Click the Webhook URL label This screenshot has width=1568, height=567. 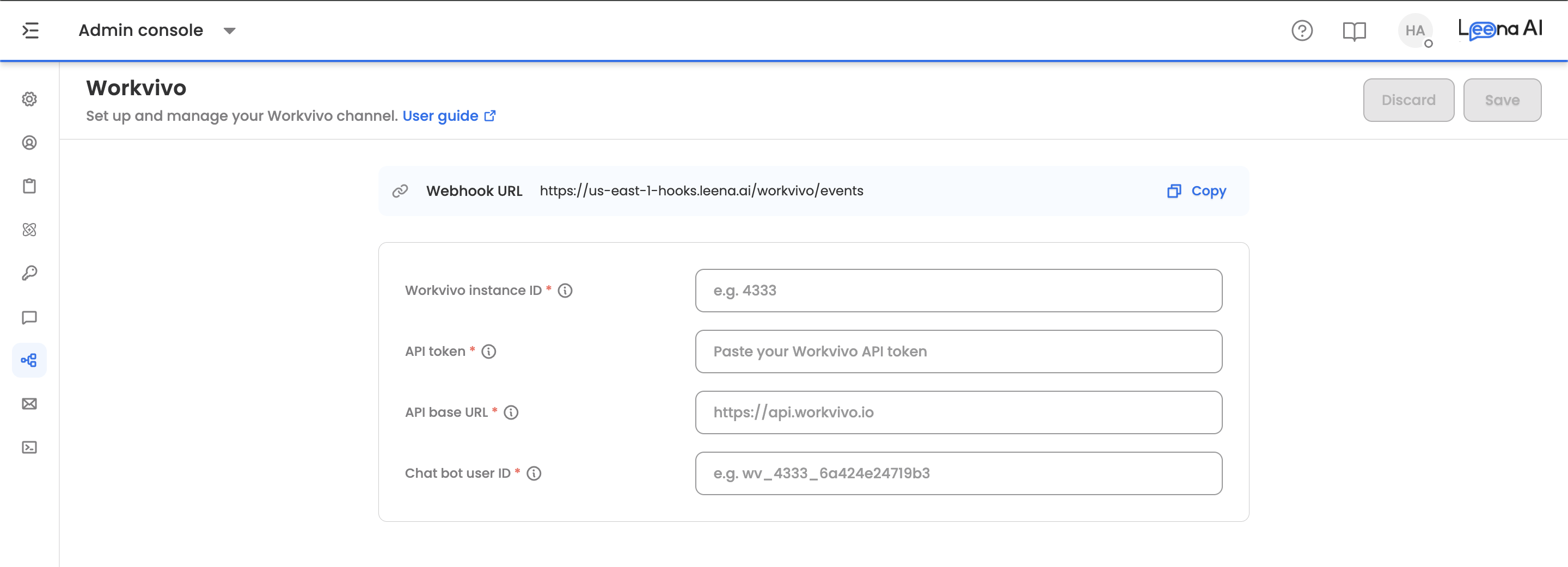pyautogui.click(x=474, y=190)
